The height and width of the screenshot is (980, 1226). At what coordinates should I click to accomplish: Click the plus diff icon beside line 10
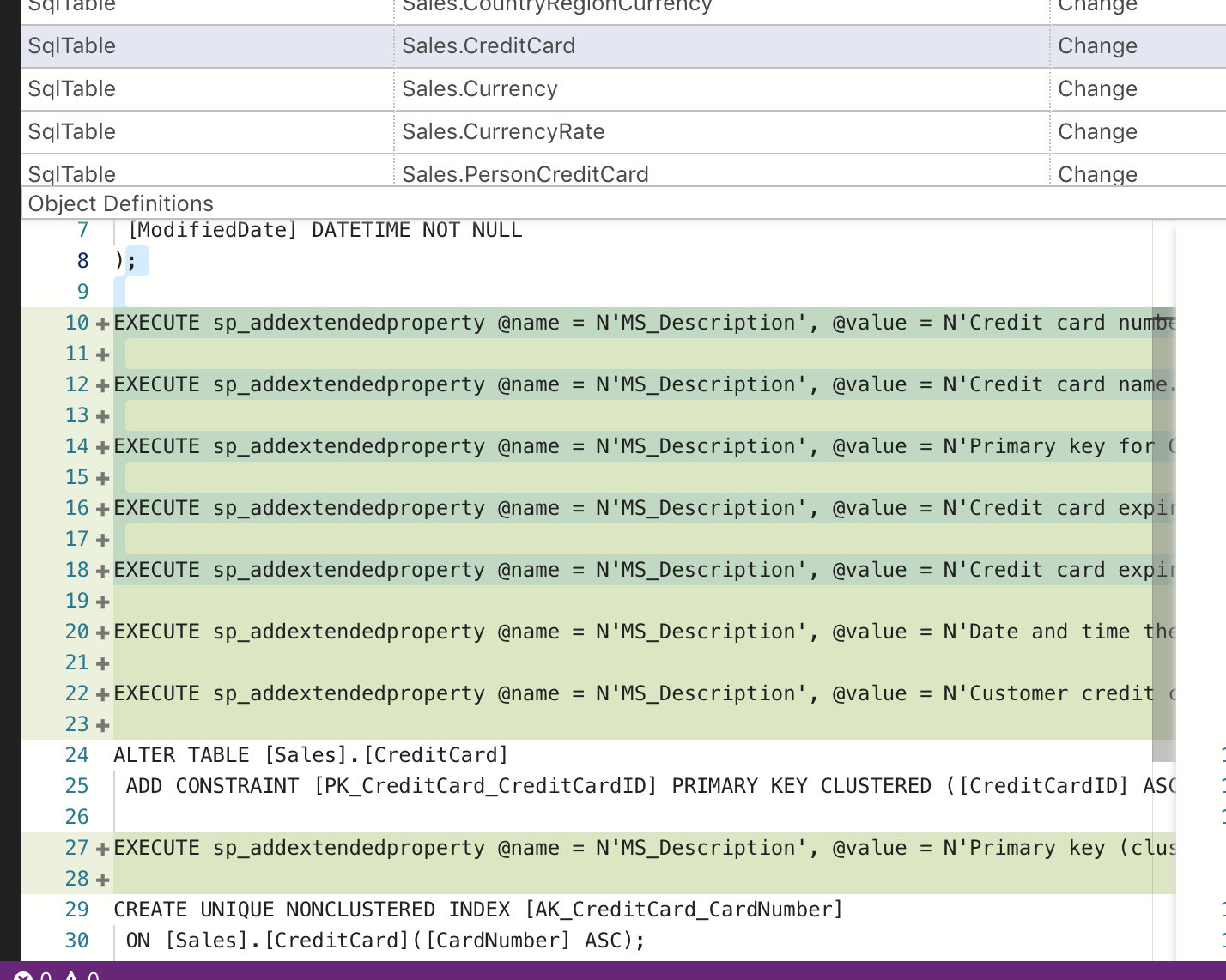click(101, 324)
